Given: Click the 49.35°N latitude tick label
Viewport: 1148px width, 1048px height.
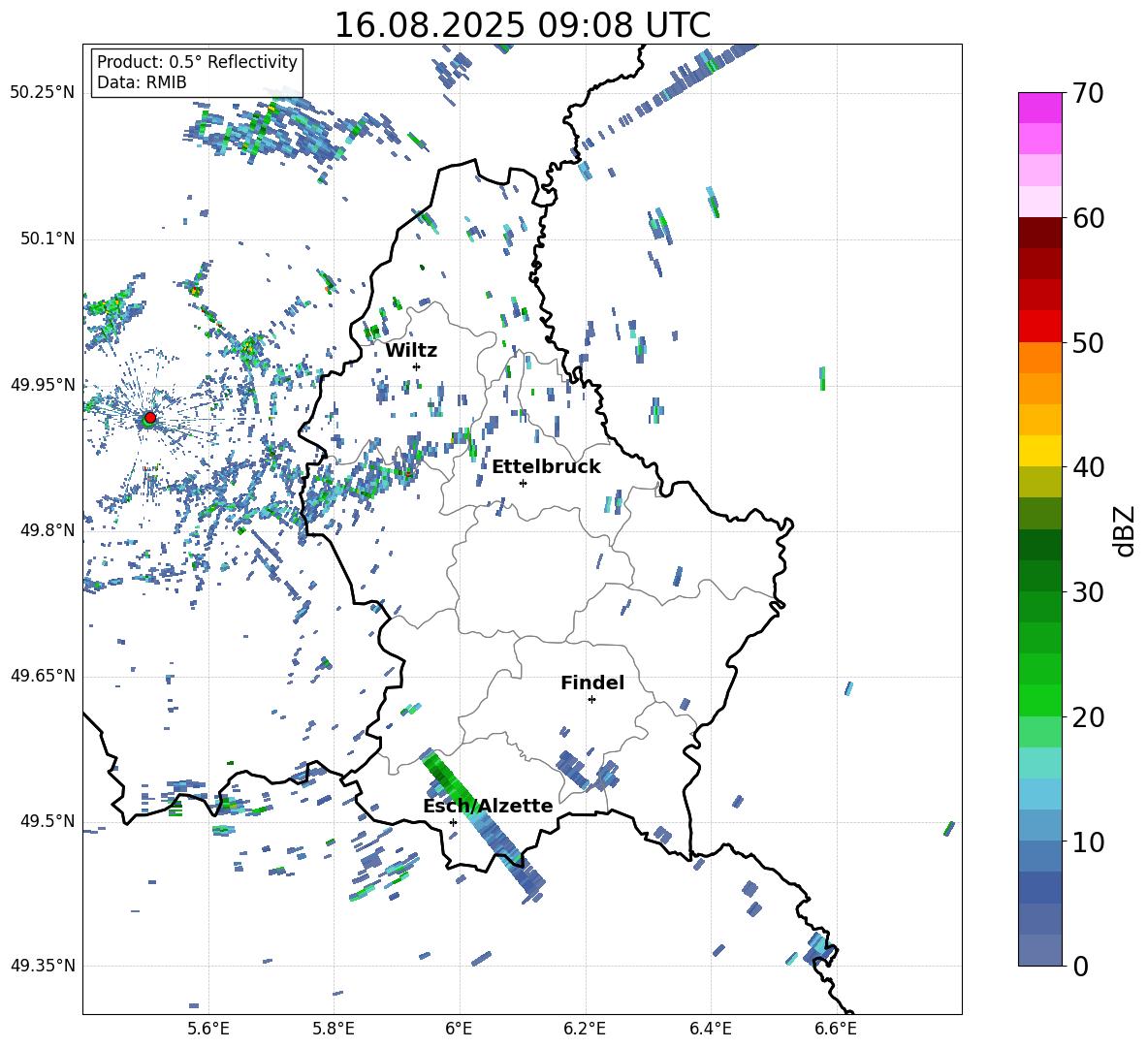Looking at the screenshot, I should 43,966.
